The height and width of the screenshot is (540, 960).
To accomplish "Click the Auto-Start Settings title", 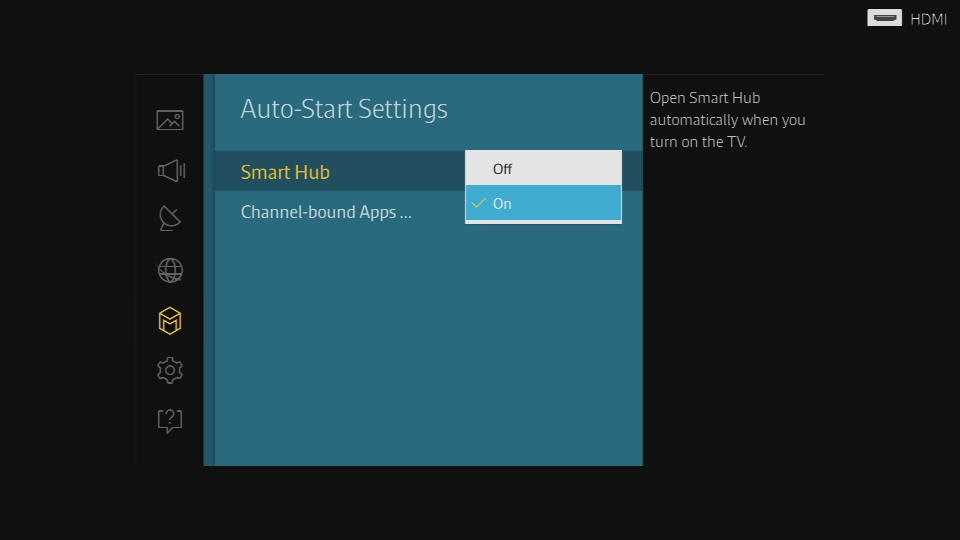I will click(x=343, y=109).
